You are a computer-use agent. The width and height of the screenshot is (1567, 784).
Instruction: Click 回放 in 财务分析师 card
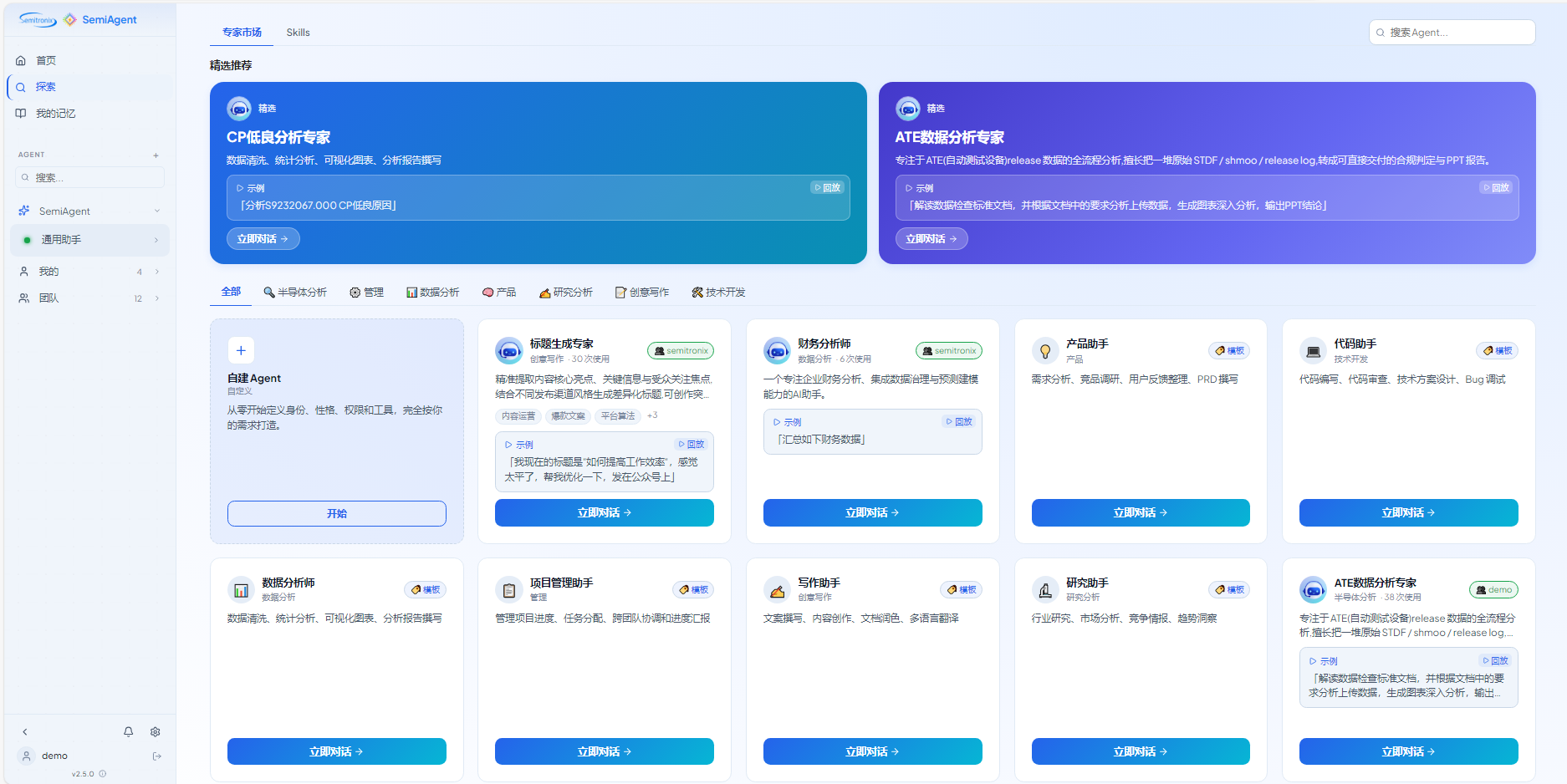tap(959, 422)
